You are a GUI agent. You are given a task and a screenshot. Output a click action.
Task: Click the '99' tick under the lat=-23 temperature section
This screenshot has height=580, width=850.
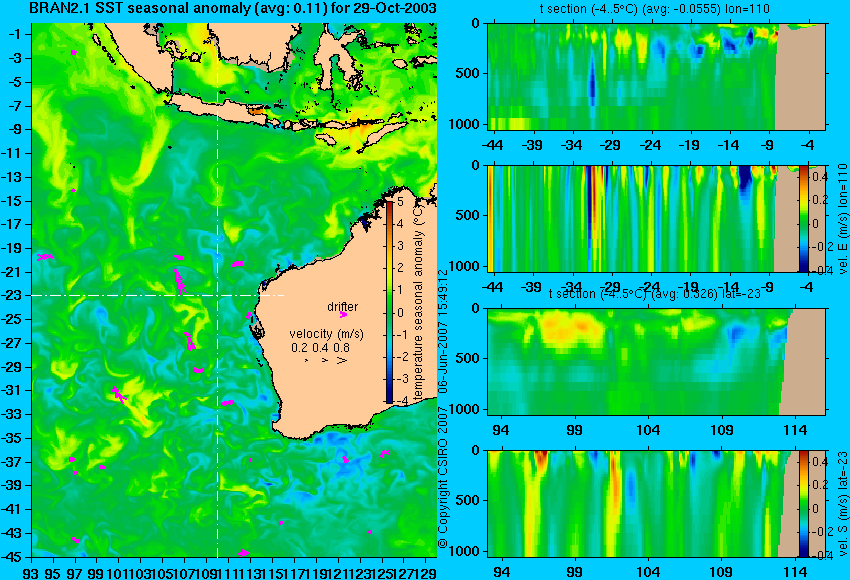tap(574, 430)
